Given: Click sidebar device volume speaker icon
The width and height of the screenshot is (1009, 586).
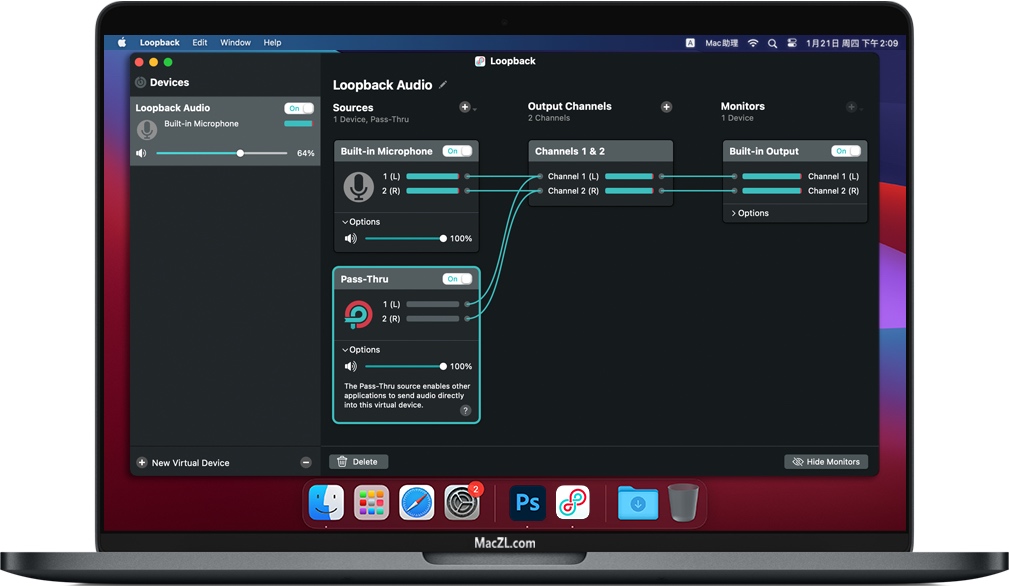Looking at the screenshot, I should point(141,153).
